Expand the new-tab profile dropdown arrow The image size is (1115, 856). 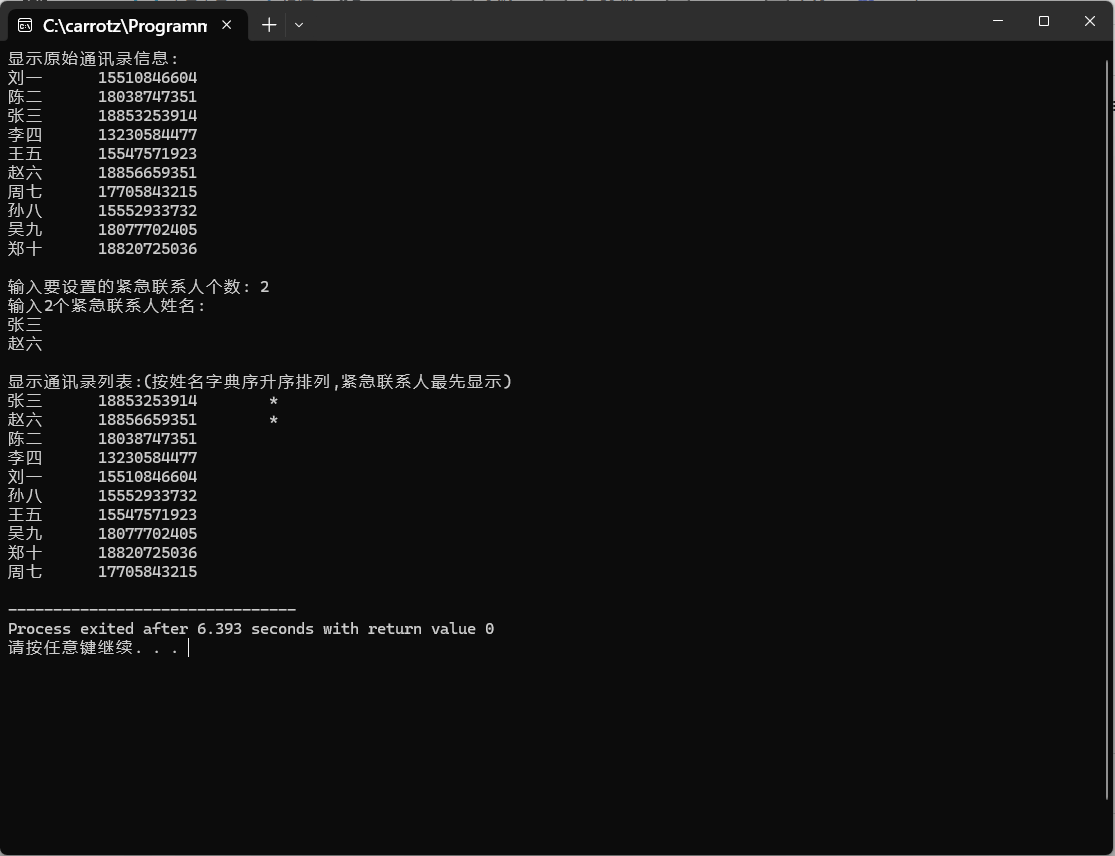[299, 25]
